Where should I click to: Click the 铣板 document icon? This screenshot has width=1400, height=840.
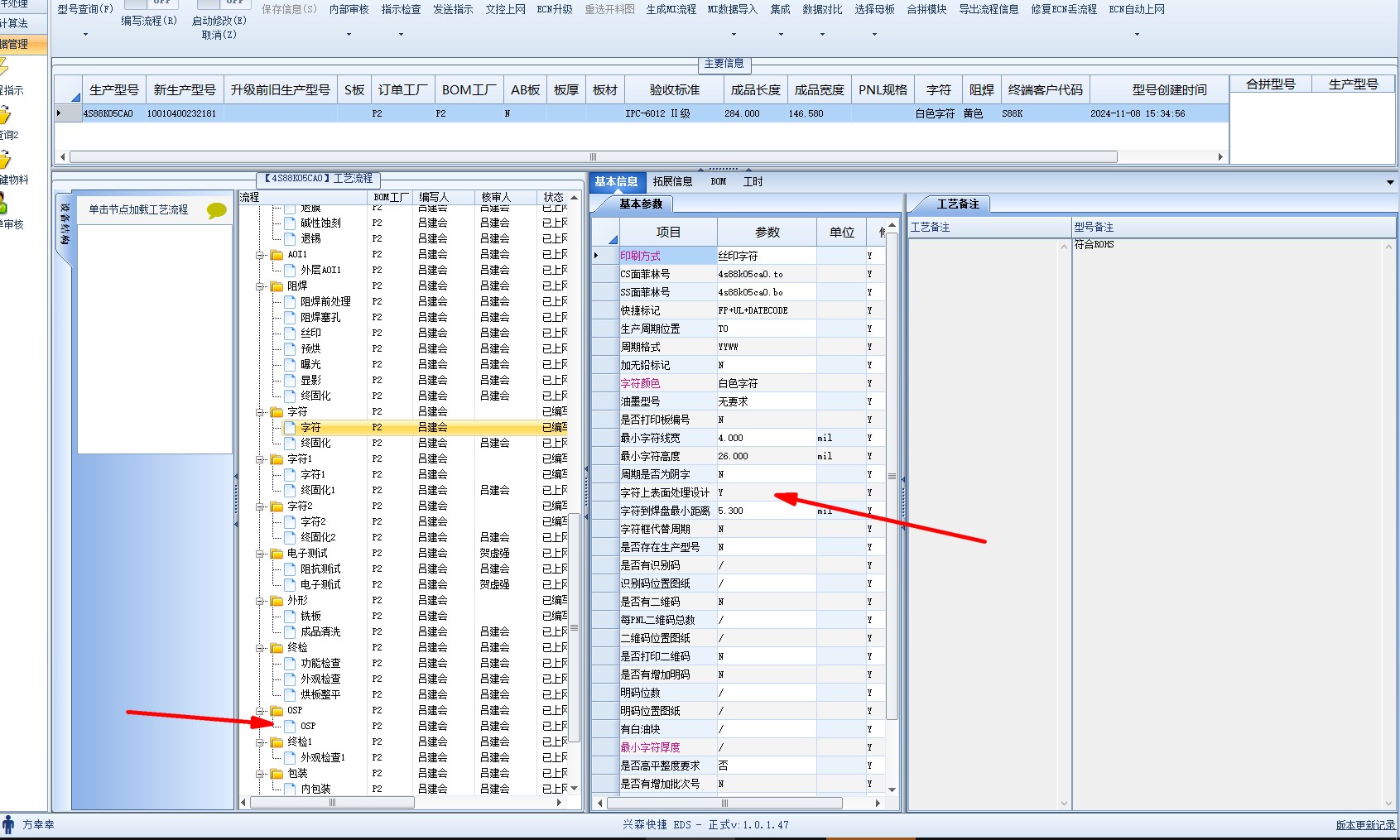290,617
